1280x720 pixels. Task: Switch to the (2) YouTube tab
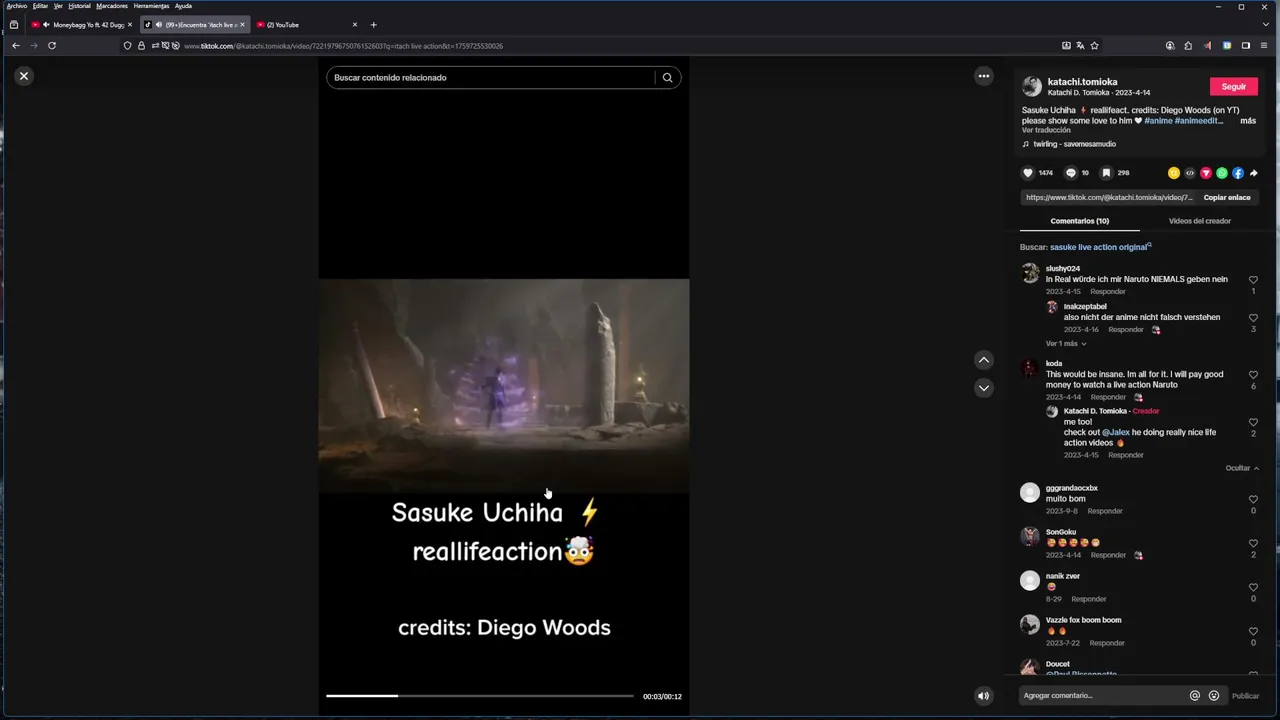(x=306, y=25)
